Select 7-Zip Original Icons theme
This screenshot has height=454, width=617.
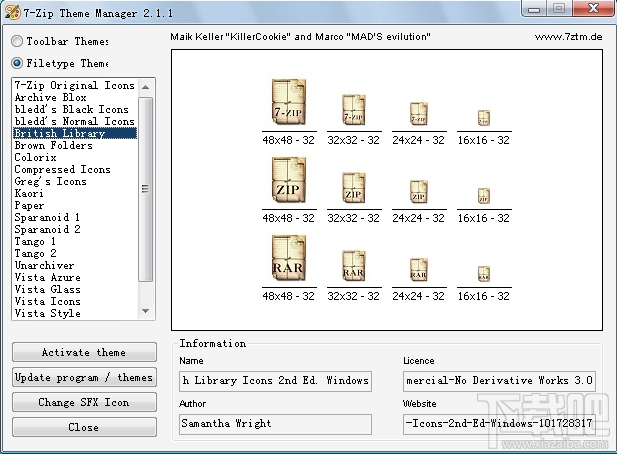(75, 85)
